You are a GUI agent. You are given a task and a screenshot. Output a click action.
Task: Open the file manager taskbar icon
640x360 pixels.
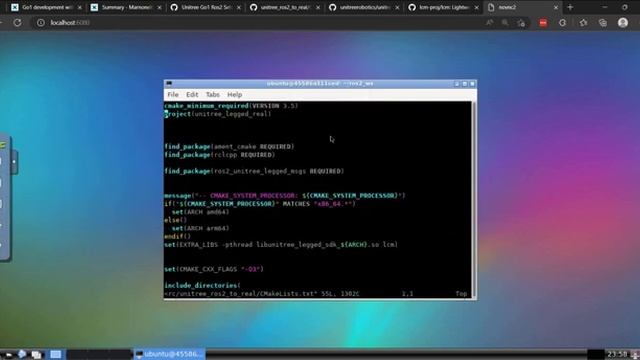coord(22,354)
